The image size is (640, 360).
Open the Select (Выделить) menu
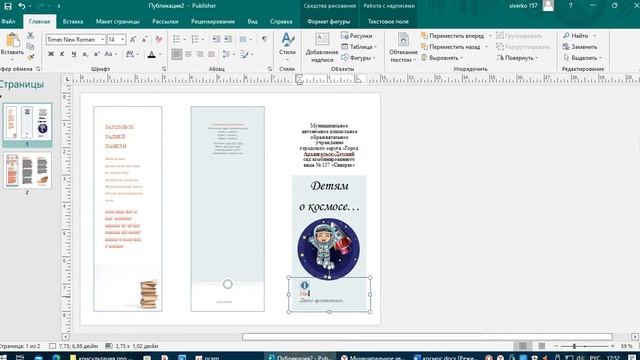[582, 58]
